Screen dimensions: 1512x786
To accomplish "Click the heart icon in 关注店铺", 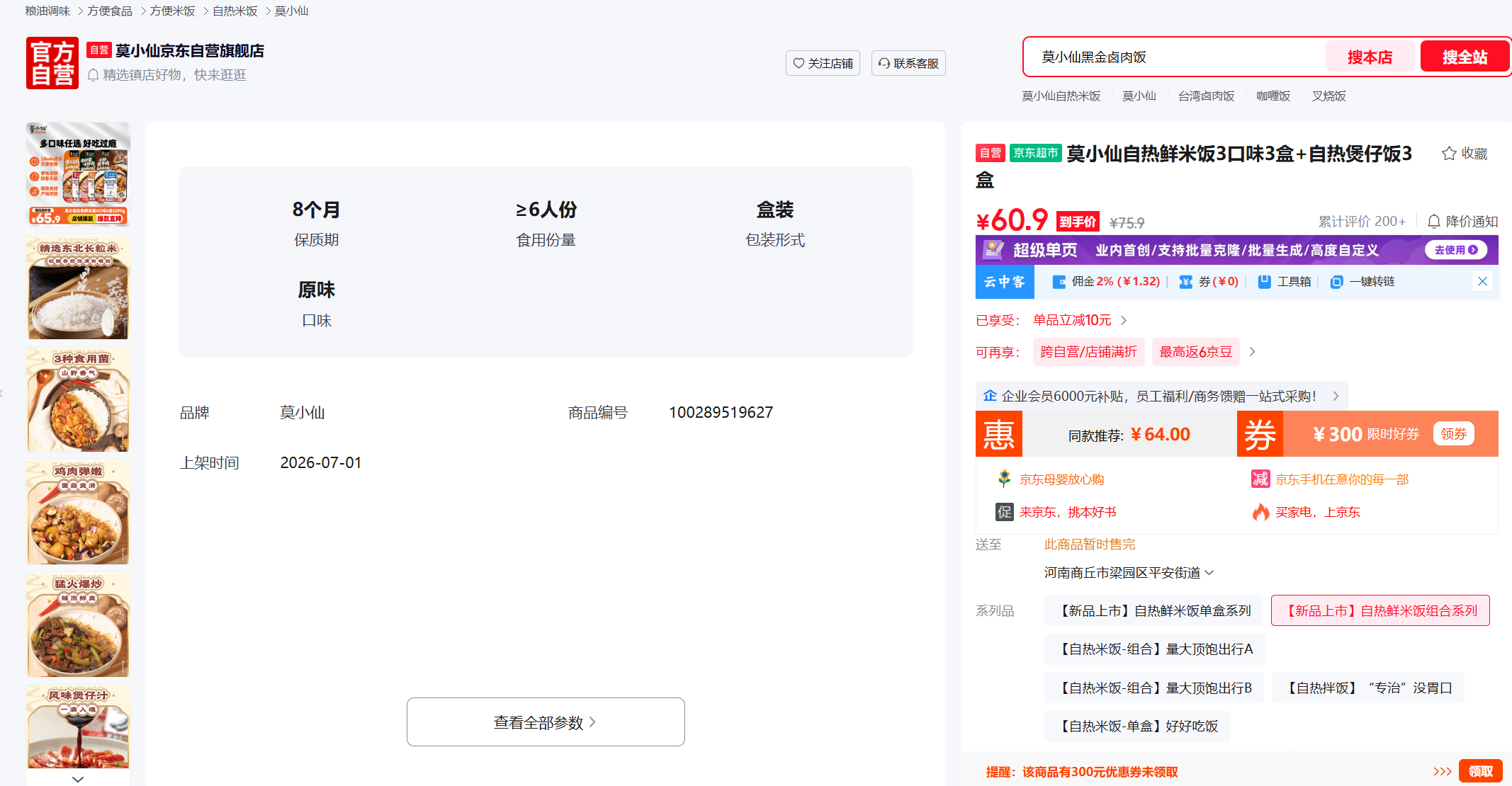I will [799, 63].
